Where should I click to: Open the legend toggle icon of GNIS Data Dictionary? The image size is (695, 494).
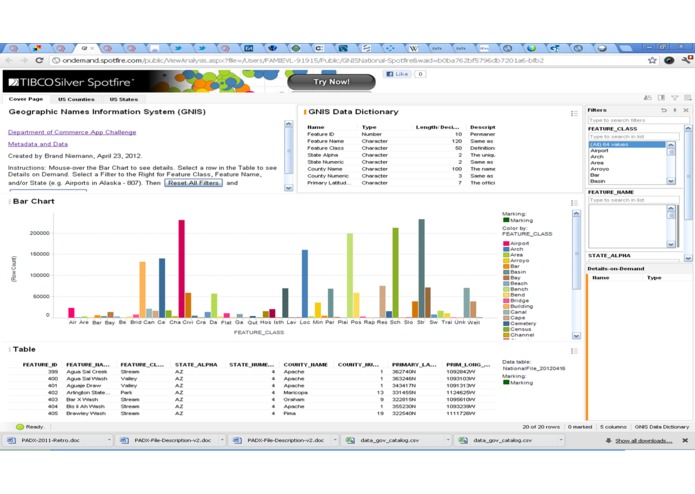574,114
